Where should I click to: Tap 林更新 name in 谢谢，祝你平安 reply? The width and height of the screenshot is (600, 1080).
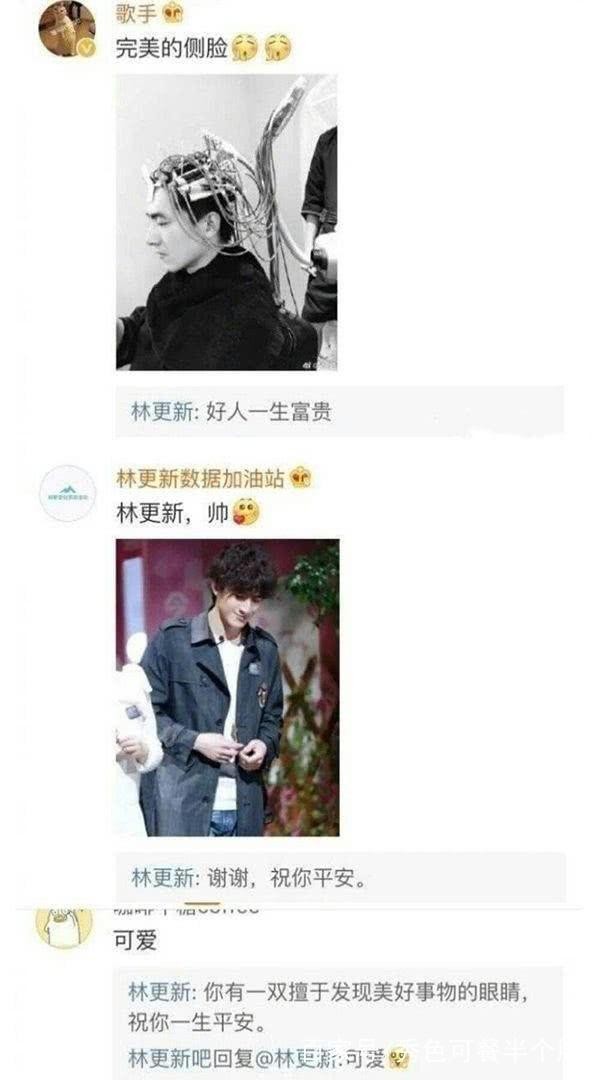click(x=163, y=878)
